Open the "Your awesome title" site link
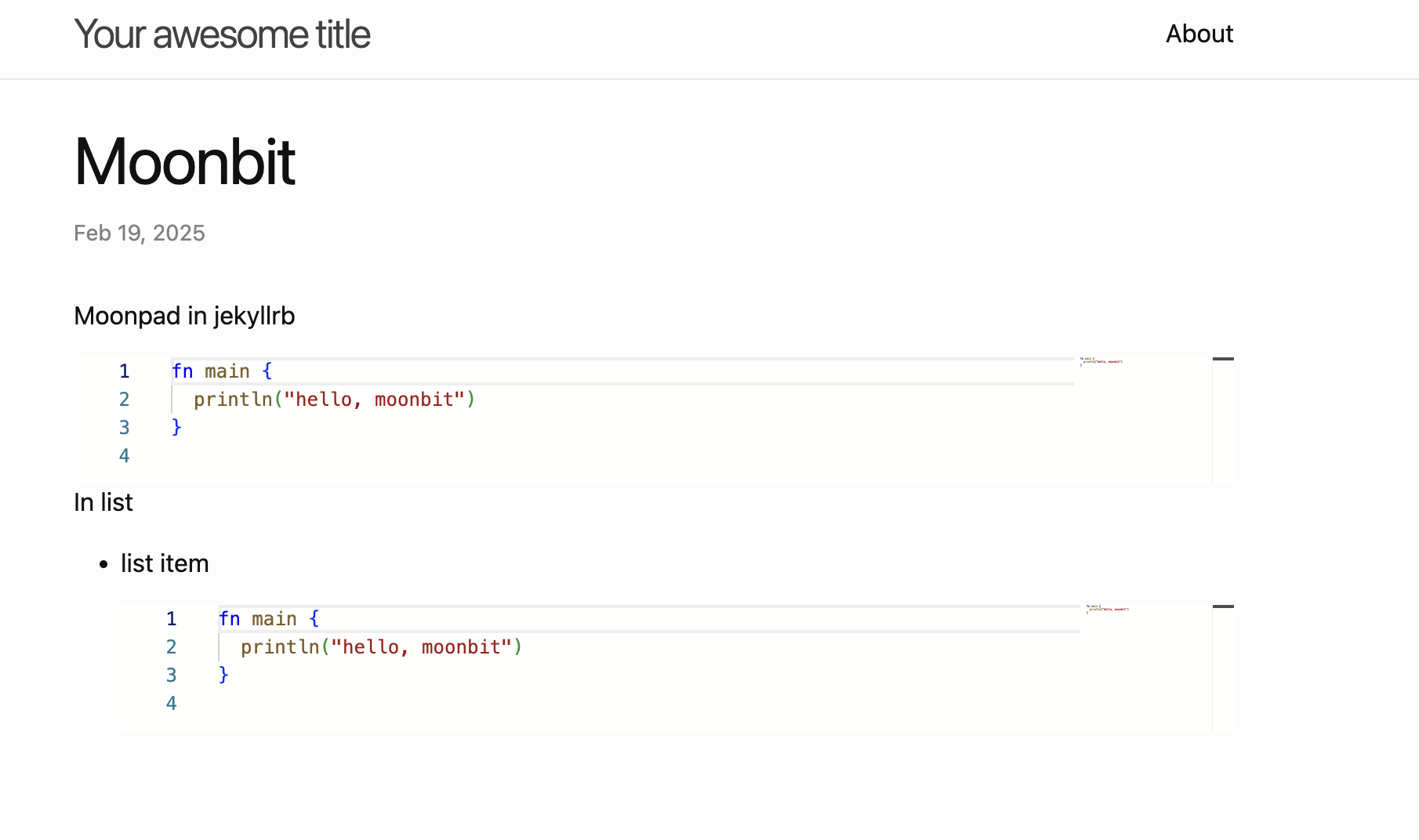 [x=222, y=34]
